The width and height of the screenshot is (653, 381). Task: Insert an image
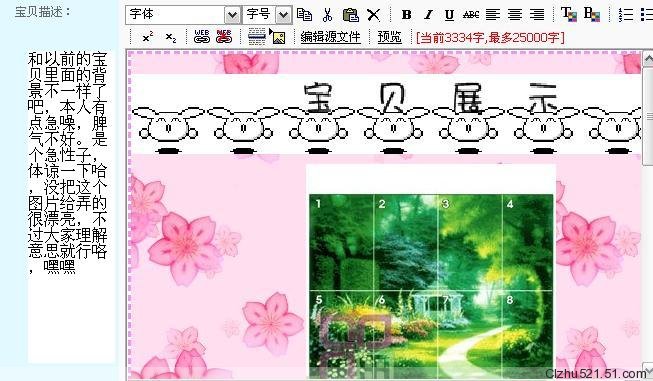pos(278,37)
